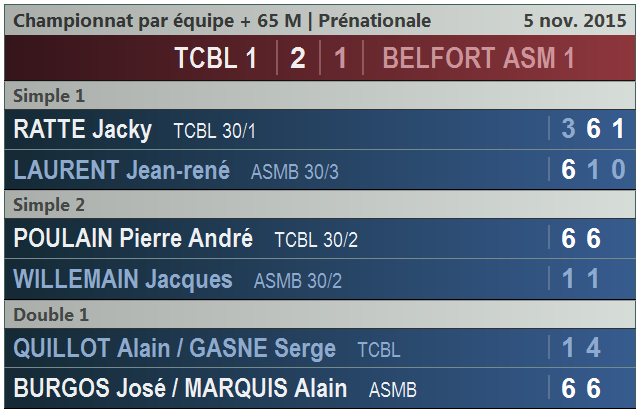639x415 pixels.
Task: Click the Simple 1 section header
Action: pyautogui.click(x=48, y=96)
